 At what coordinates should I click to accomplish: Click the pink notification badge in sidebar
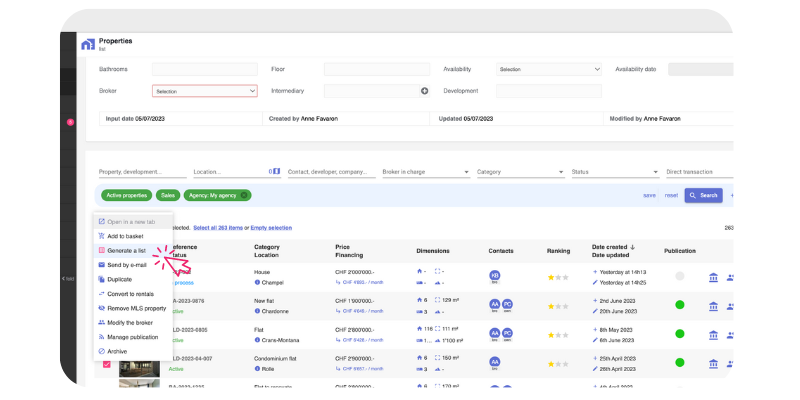click(70, 122)
